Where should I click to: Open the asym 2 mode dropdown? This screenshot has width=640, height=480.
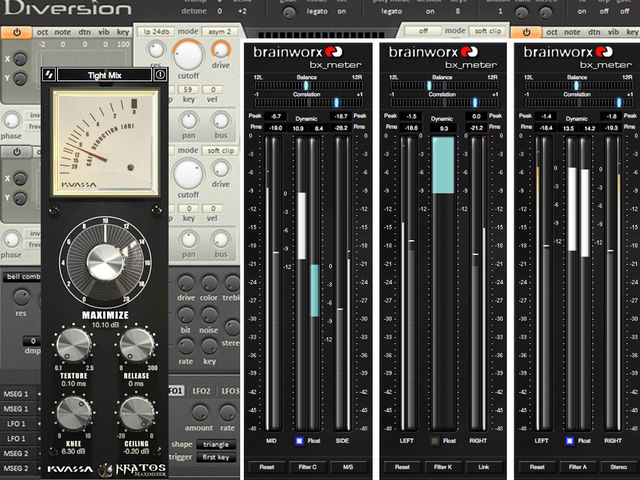[x=220, y=31]
